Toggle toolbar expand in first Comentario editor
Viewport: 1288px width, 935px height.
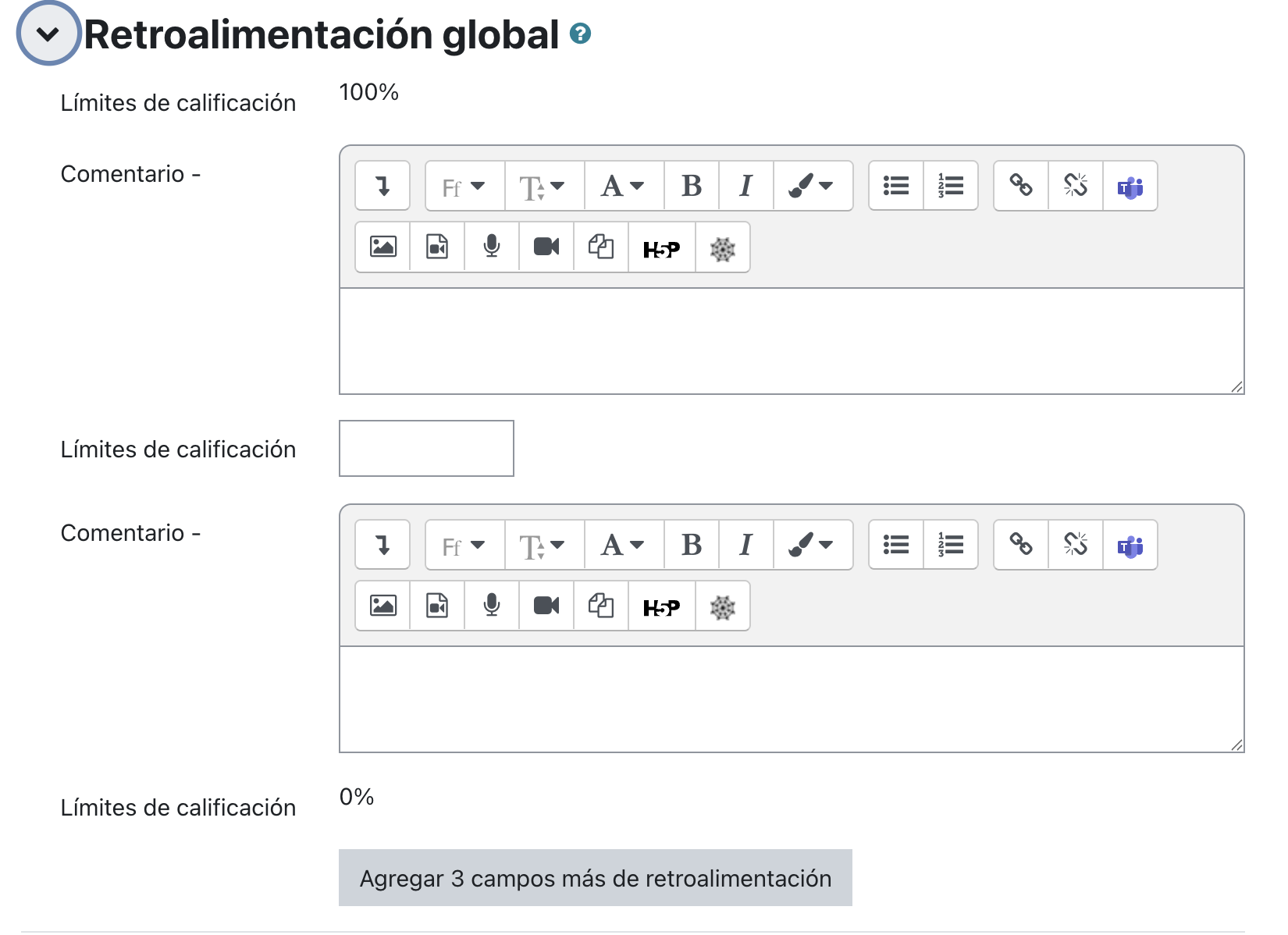[x=382, y=186]
